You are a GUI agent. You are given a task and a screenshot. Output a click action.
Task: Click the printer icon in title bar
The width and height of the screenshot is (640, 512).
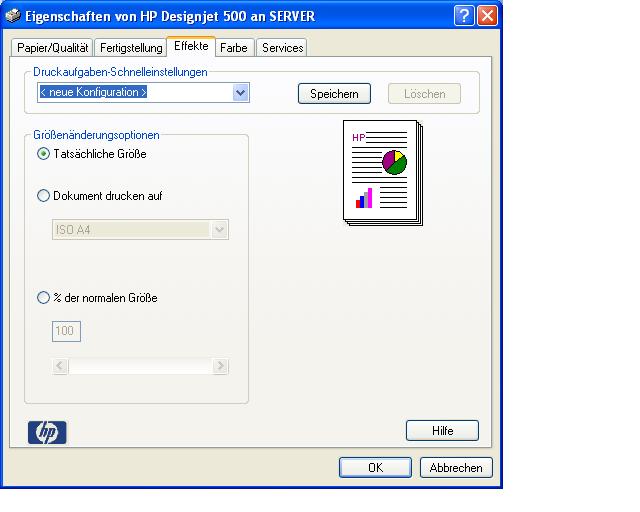[x=13, y=16]
